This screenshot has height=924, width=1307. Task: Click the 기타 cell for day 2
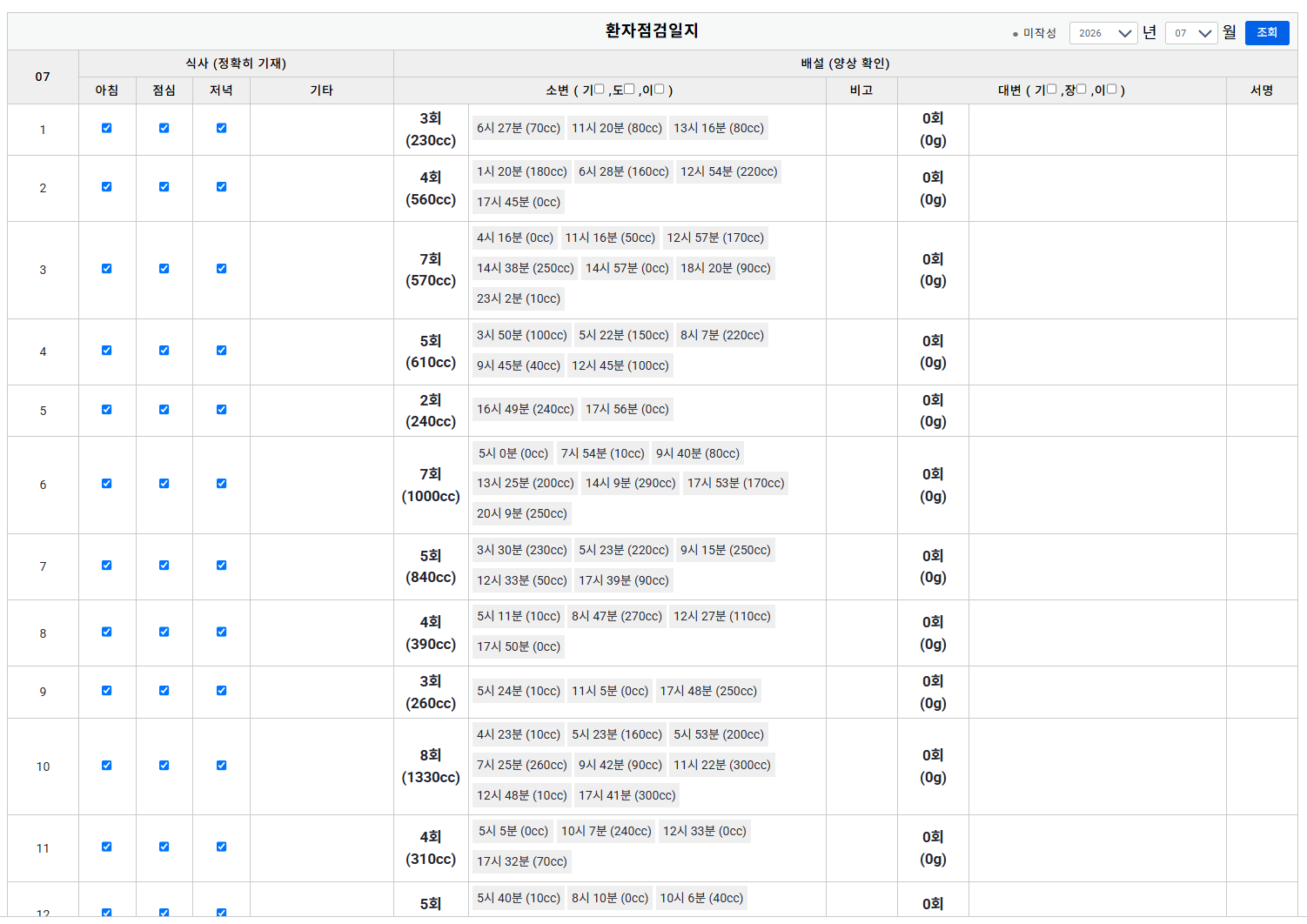point(322,188)
